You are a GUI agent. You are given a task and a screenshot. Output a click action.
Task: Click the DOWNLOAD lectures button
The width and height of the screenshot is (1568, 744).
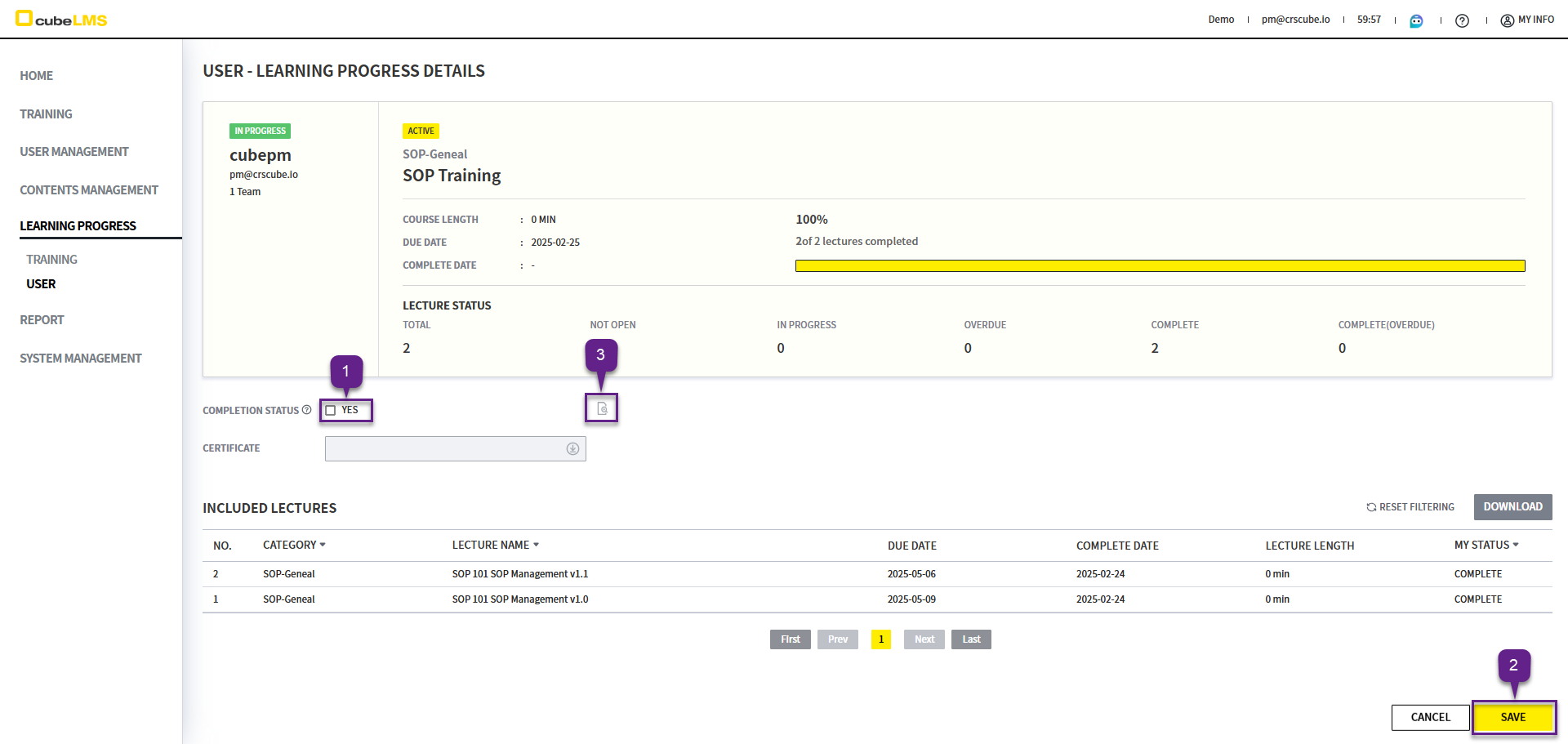1512,507
